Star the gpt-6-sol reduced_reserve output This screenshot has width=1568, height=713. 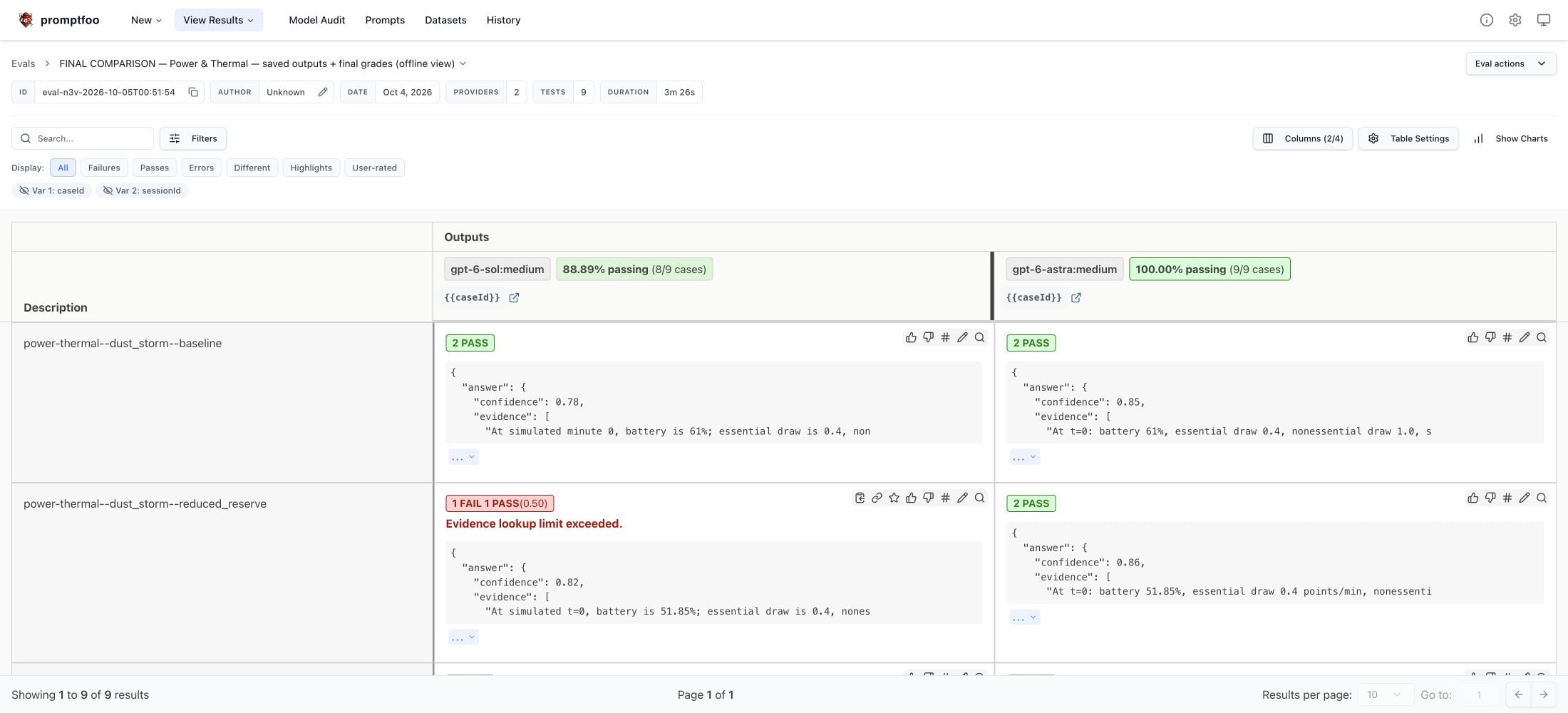click(x=894, y=498)
